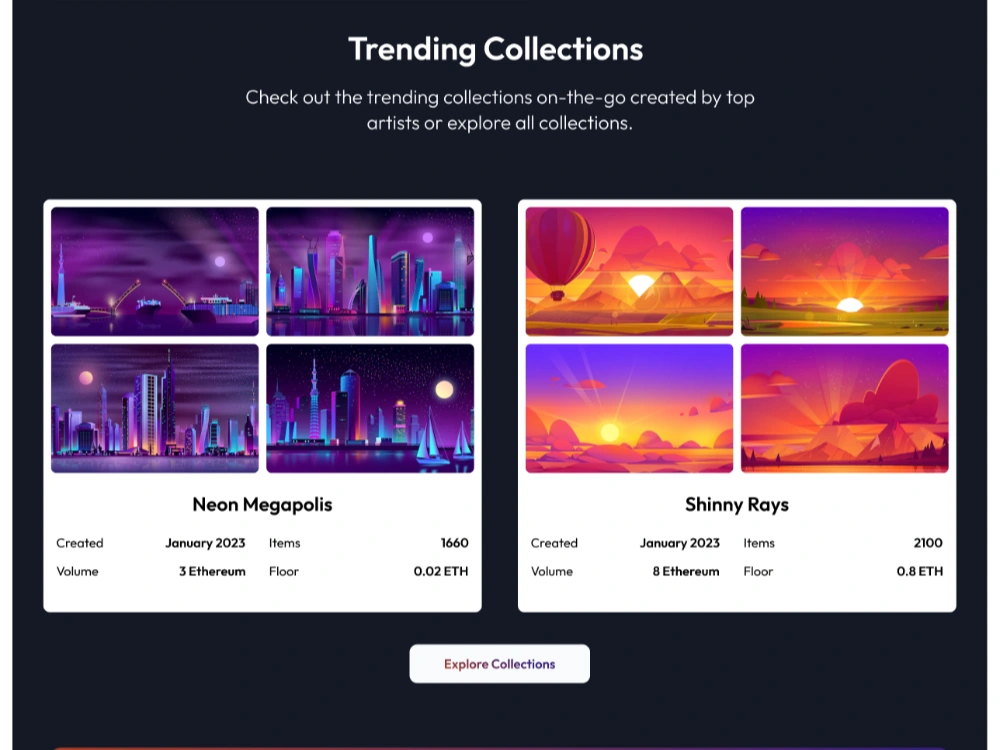Click the Created label in Shinny Rays
The height and width of the screenshot is (750, 1000).
[x=554, y=543]
